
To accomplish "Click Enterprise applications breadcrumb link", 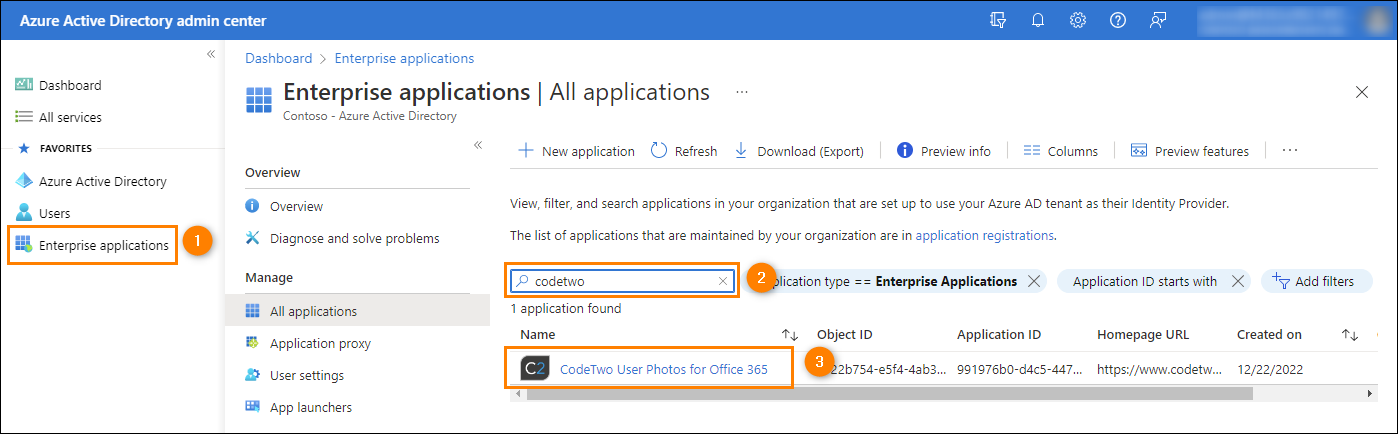I will pyautogui.click(x=404, y=58).
